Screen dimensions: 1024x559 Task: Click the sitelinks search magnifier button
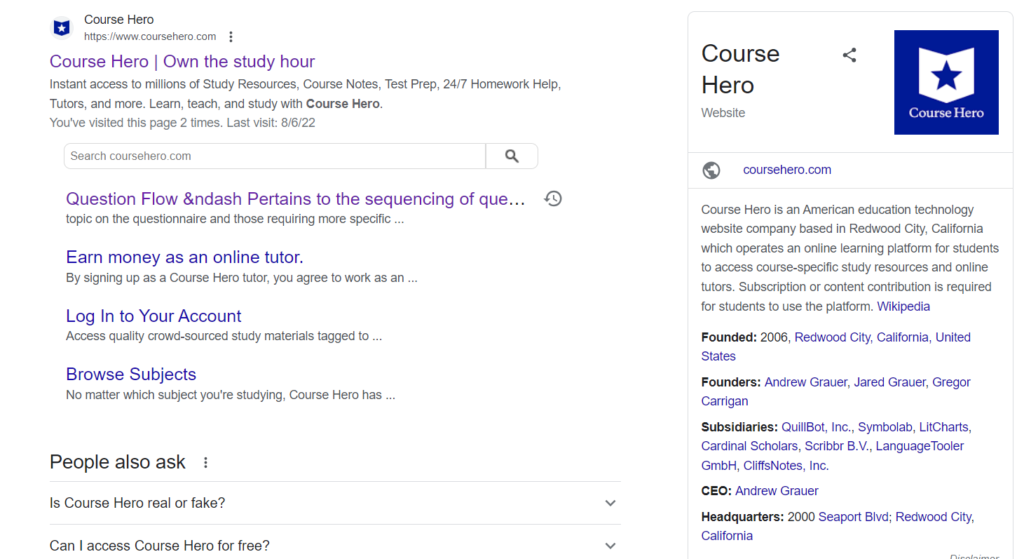(512, 156)
